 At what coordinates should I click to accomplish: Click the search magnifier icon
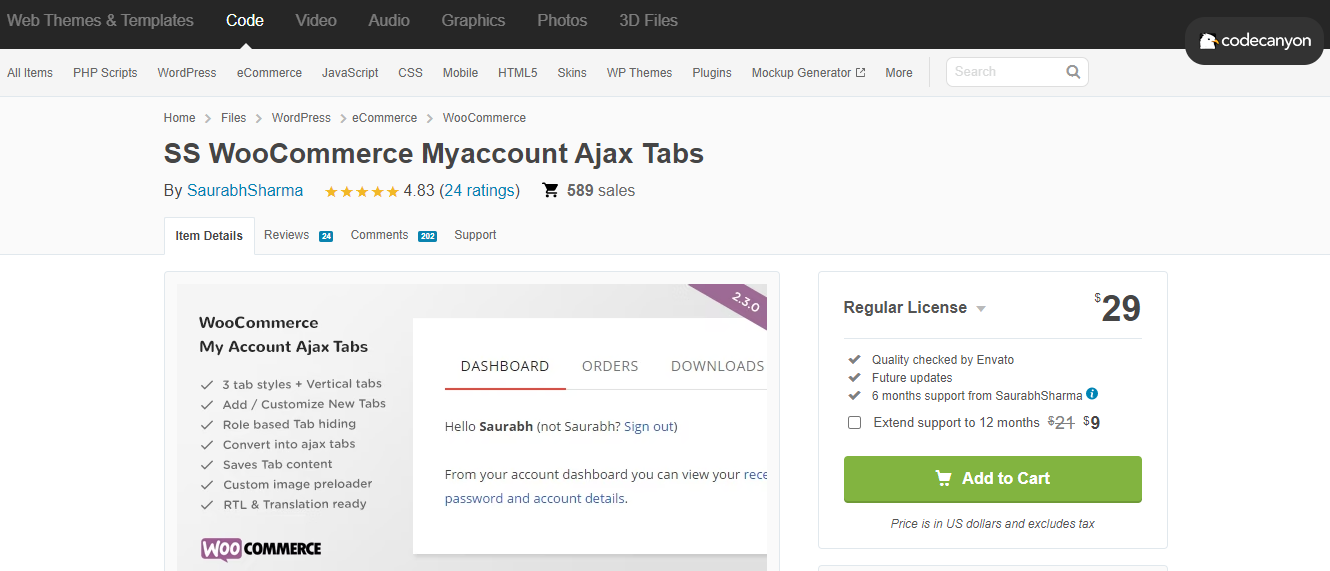click(x=1073, y=72)
